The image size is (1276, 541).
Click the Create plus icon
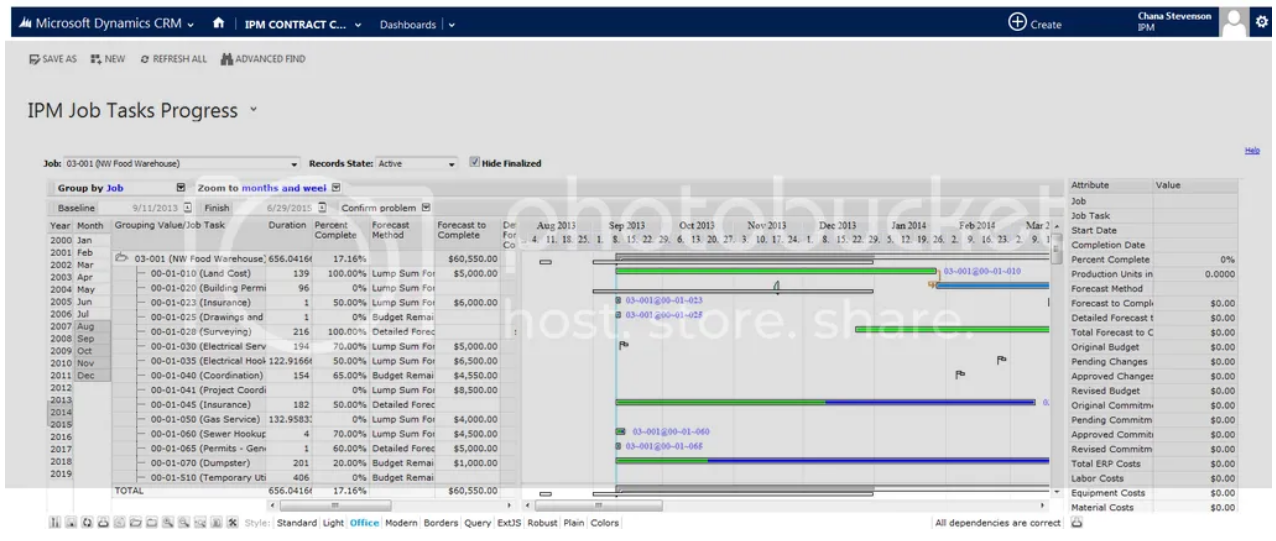click(x=1017, y=23)
